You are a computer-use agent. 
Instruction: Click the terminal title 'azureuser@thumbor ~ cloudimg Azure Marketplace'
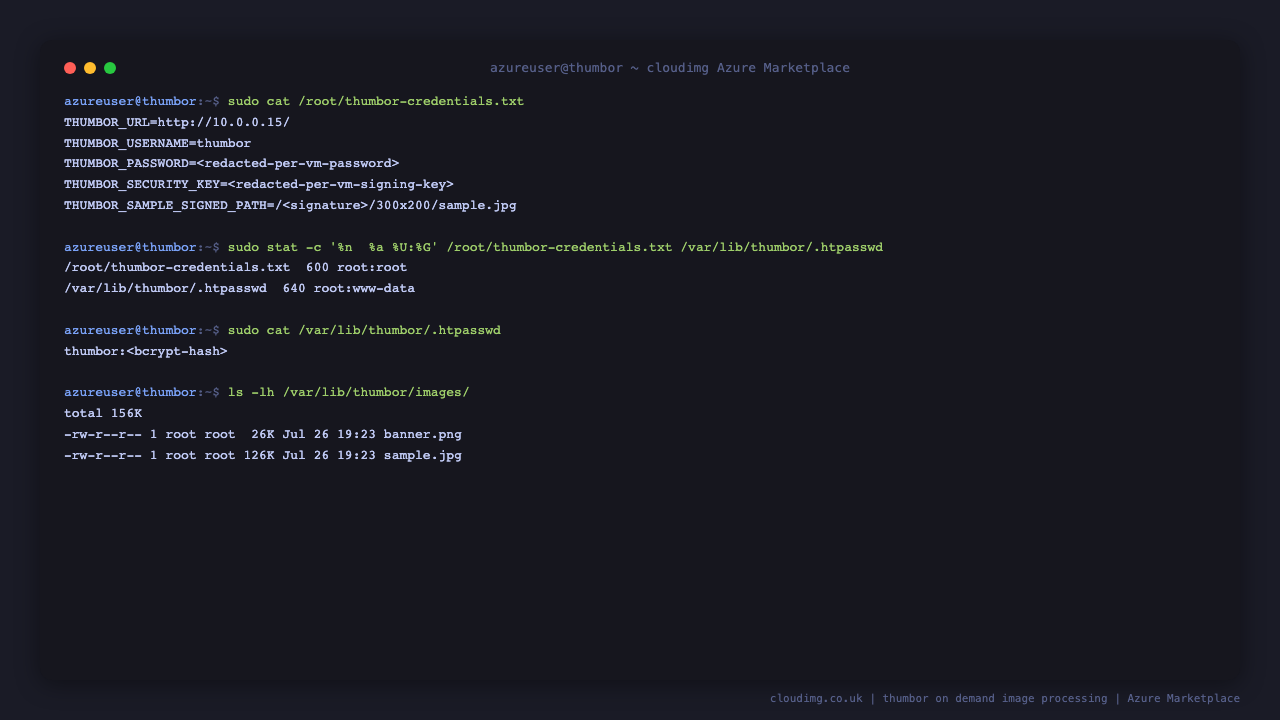[x=670, y=68]
